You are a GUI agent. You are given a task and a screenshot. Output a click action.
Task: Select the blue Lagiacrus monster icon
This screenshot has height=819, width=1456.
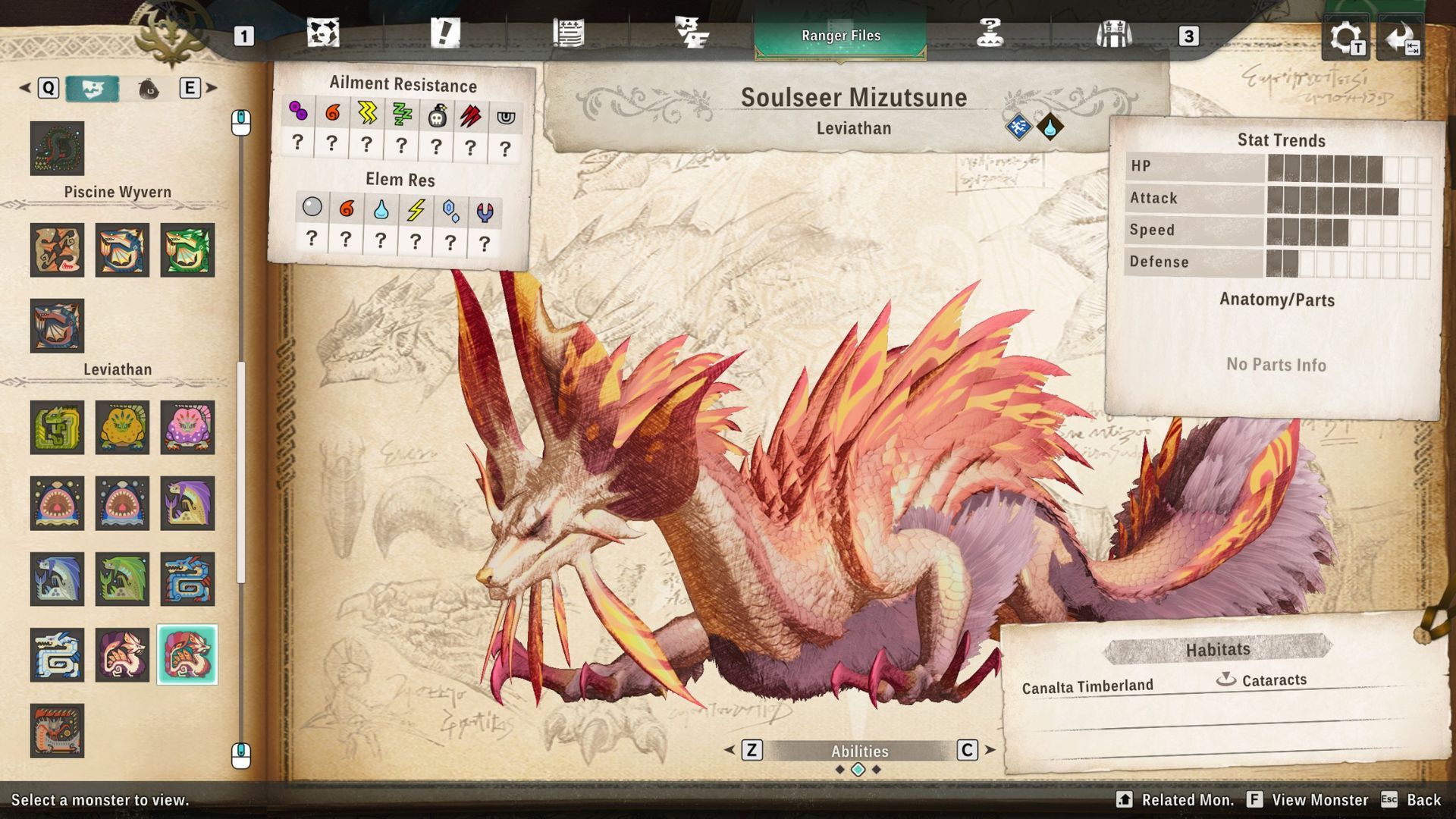pos(187,579)
